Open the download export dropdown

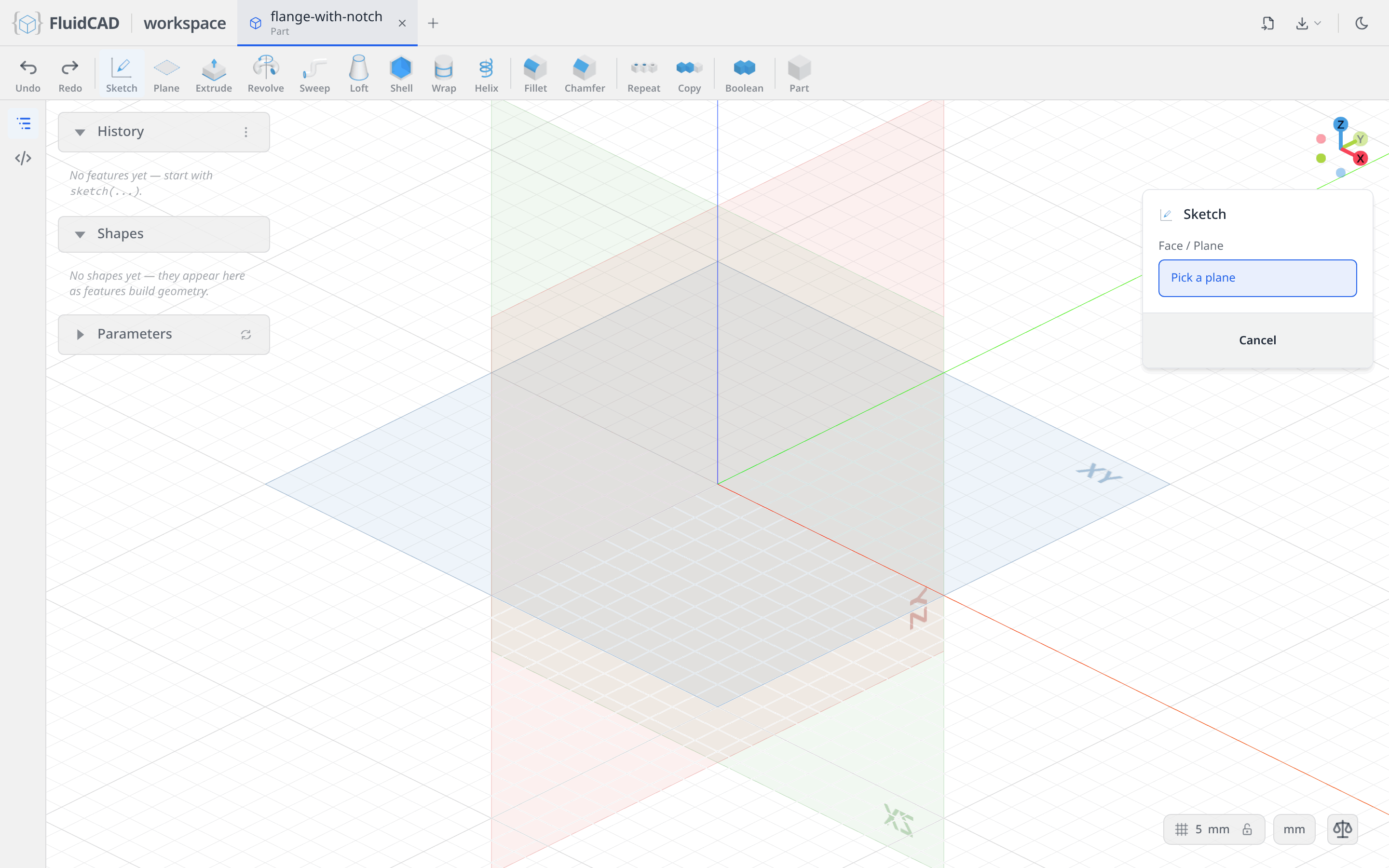click(1308, 23)
